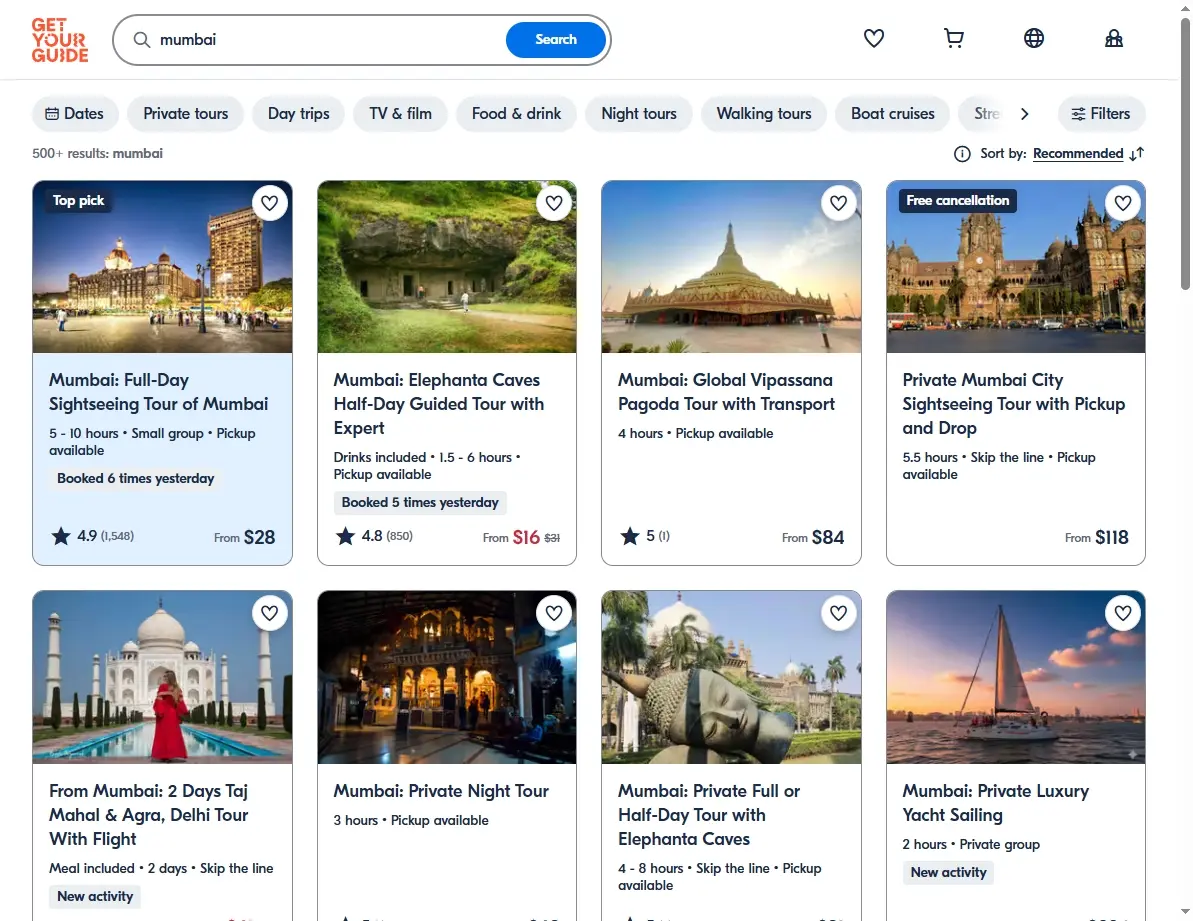Image resolution: width=1193 pixels, height=921 pixels.
Task: Open Global Vipassana Pagoda Tour title
Action: coord(726,392)
